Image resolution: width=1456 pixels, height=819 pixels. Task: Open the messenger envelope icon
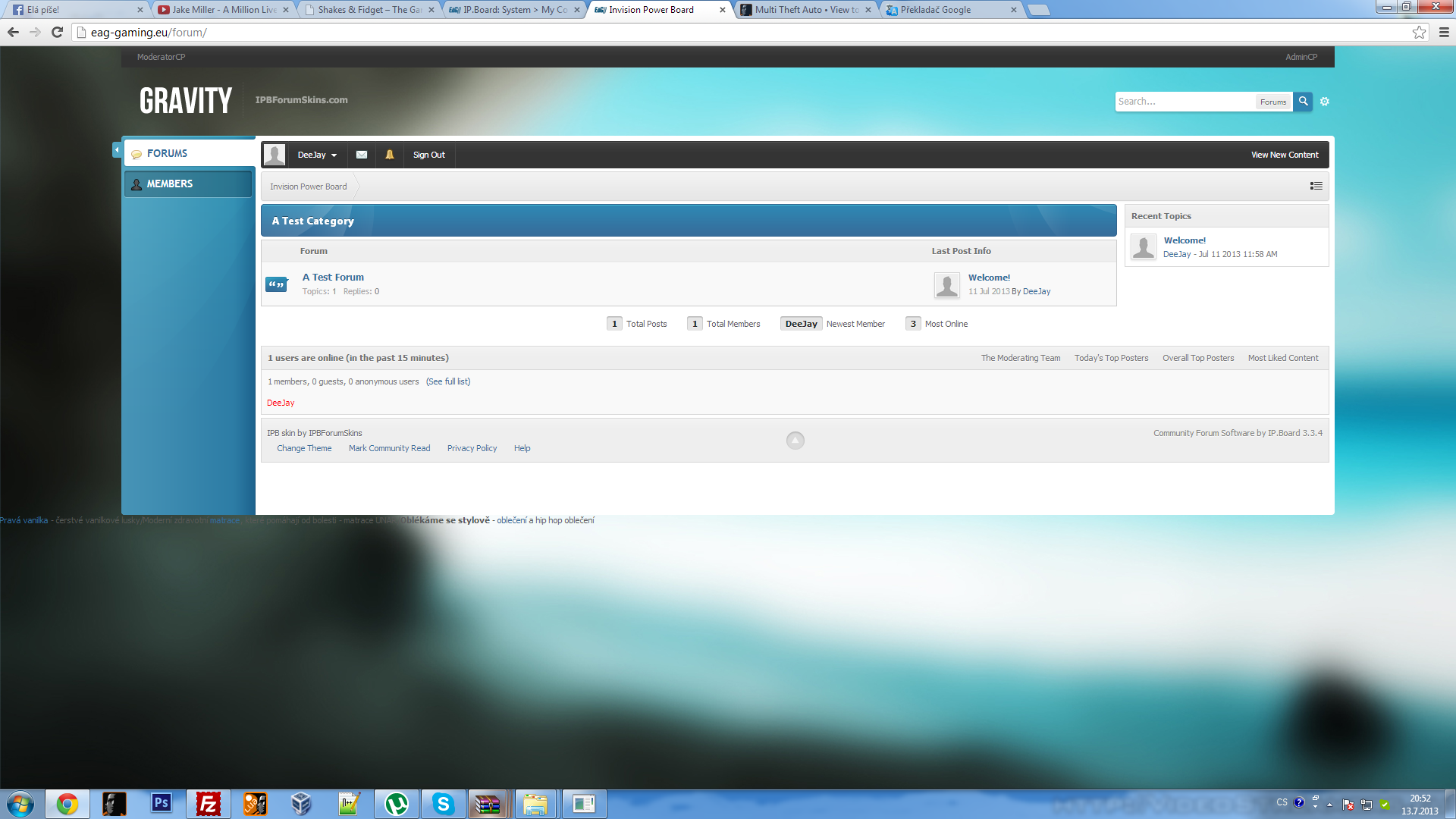pyautogui.click(x=362, y=155)
